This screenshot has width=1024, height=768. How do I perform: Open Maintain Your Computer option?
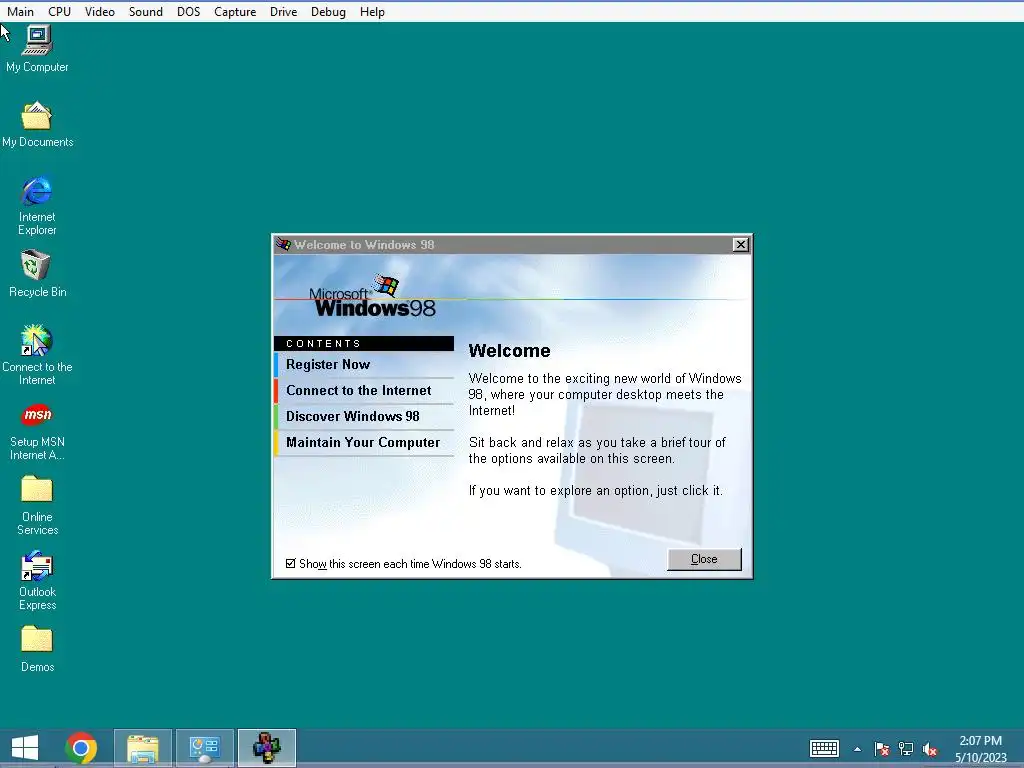point(364,443)
